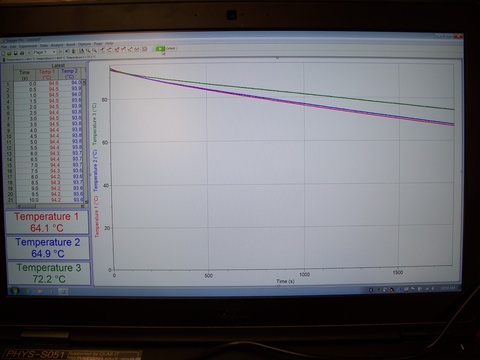Screen dimensions: 480x360
Task: Click the Zoom In magnifier icon
Action: (x=88, y=51)
